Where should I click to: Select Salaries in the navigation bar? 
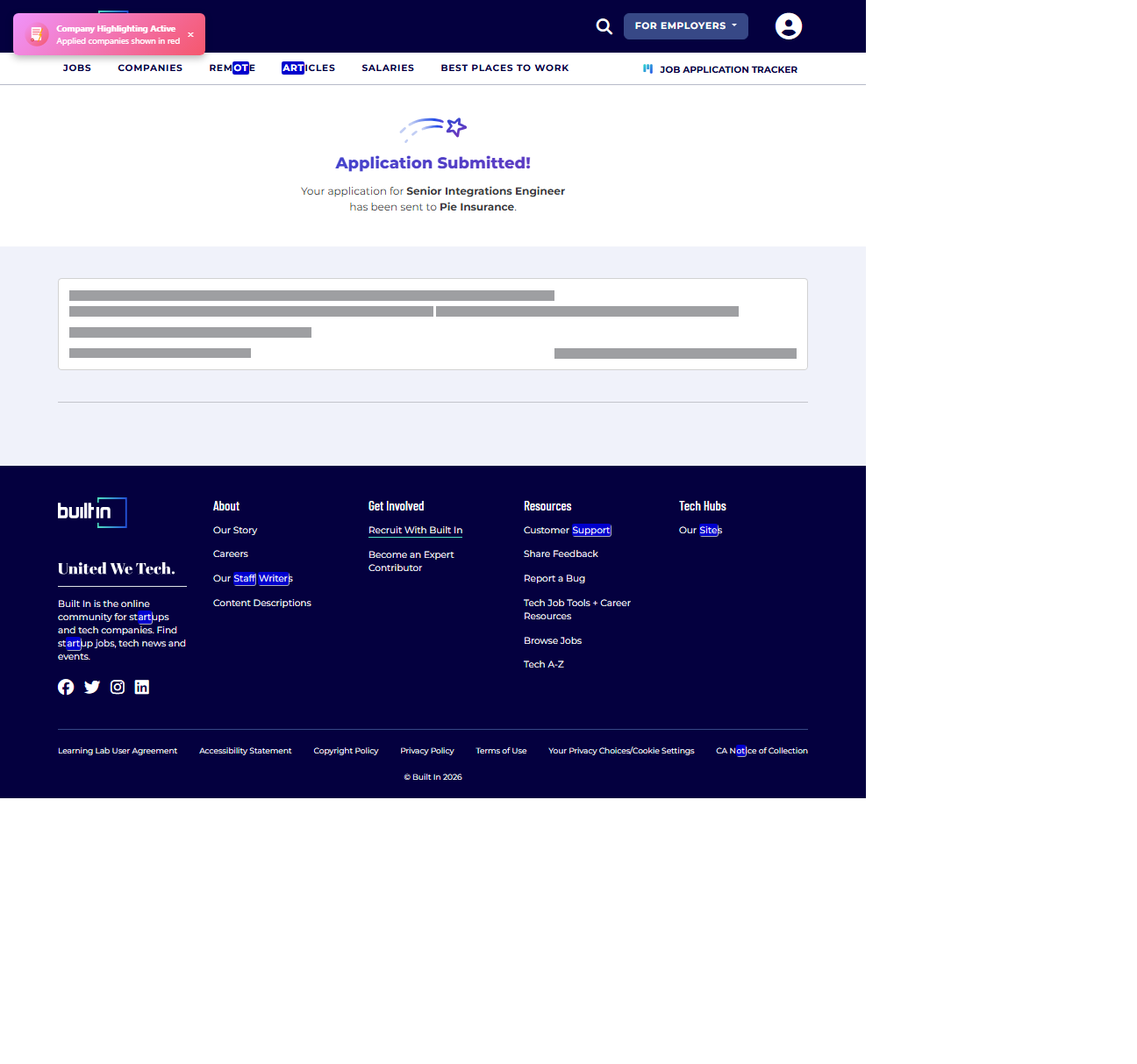coord(388,68)
